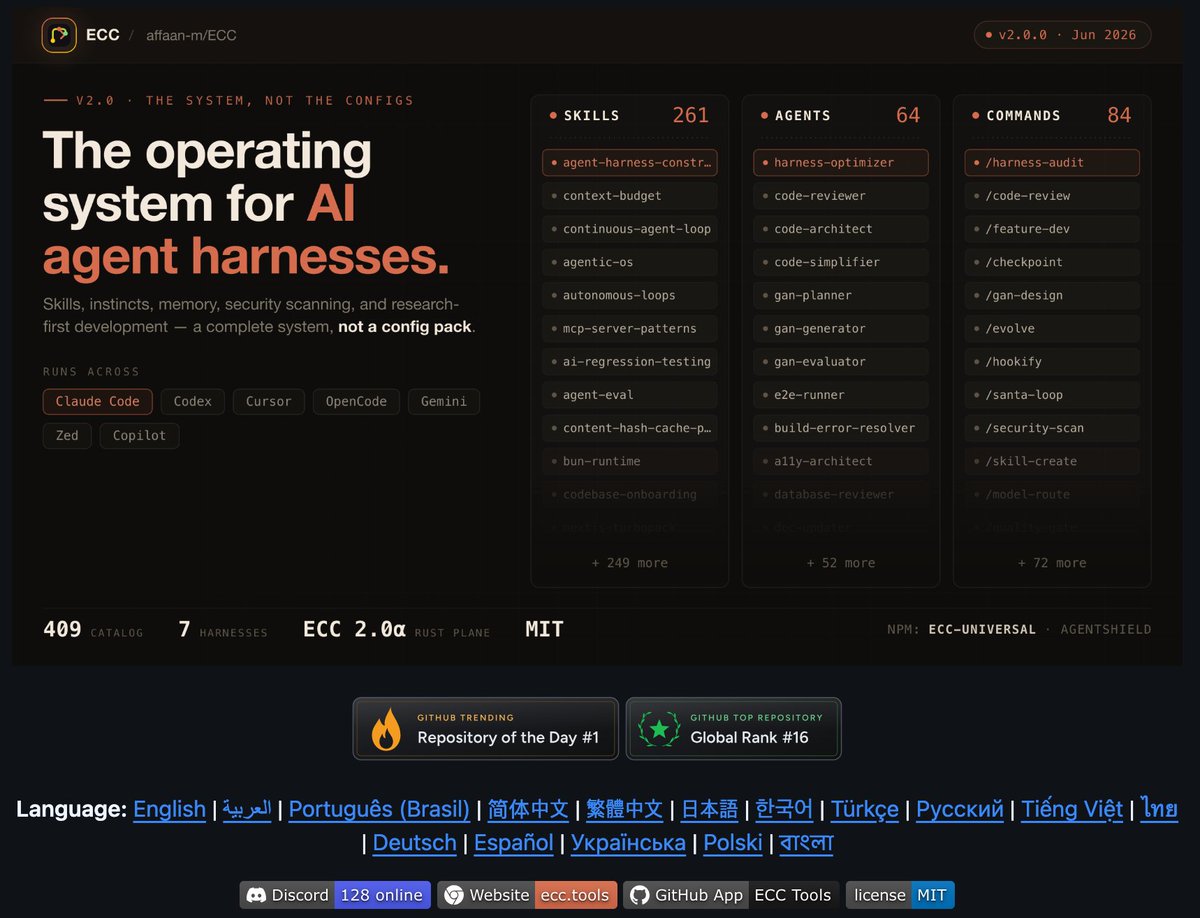Expand the + 72 more commands
Viewport: 1200px width, 918px height.
pos(1052,563)
